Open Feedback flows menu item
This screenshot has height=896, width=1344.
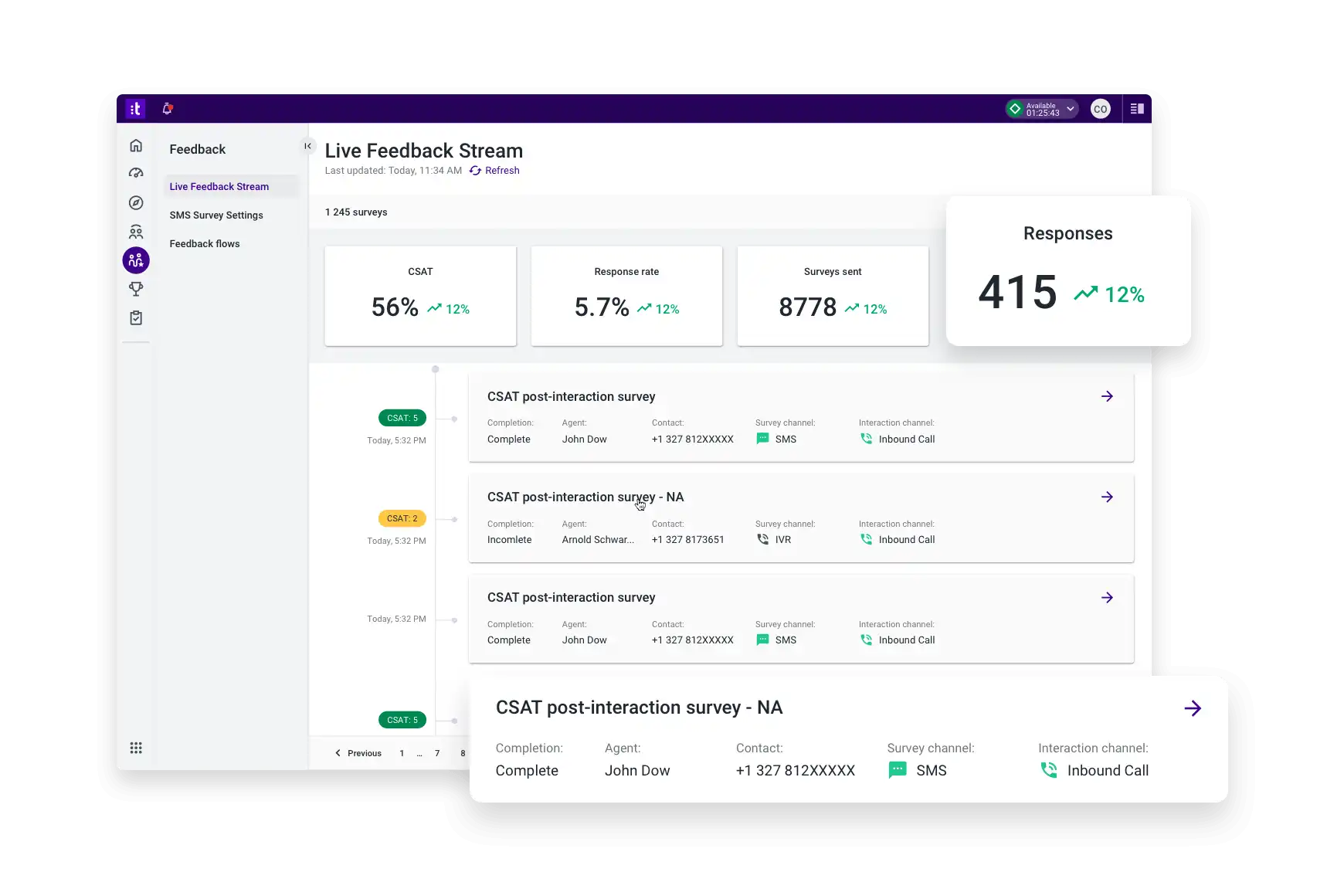(x=205, y=243)
